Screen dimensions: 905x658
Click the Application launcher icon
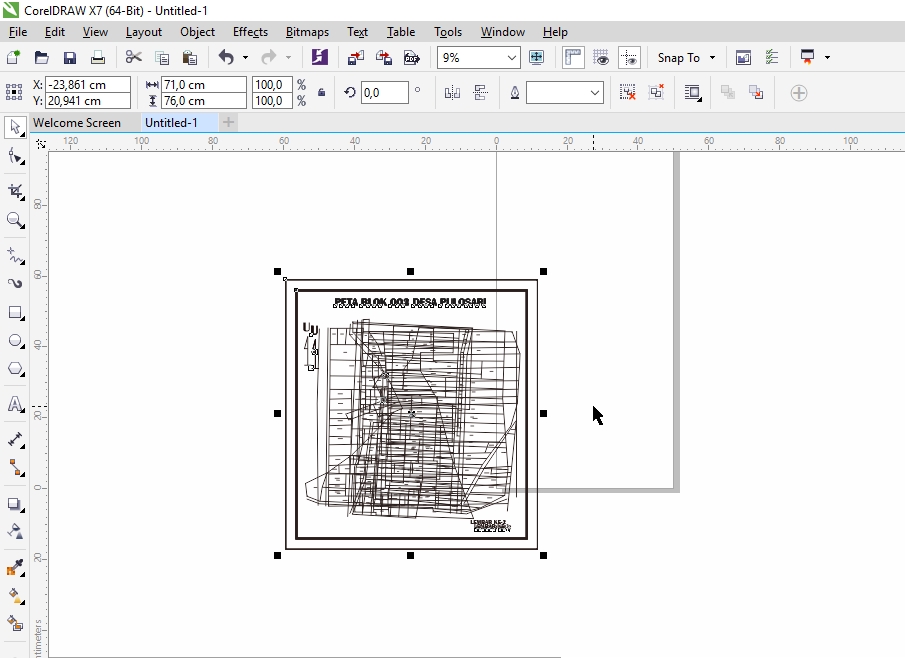[807, 57]
